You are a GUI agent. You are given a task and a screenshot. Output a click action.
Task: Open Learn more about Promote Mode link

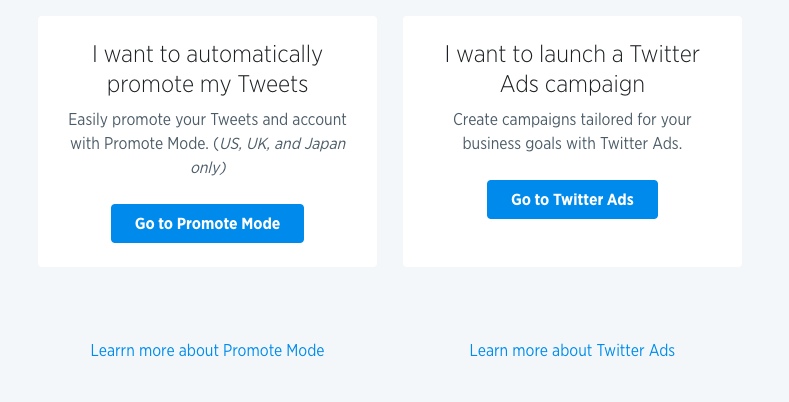[x=207, y=350]
